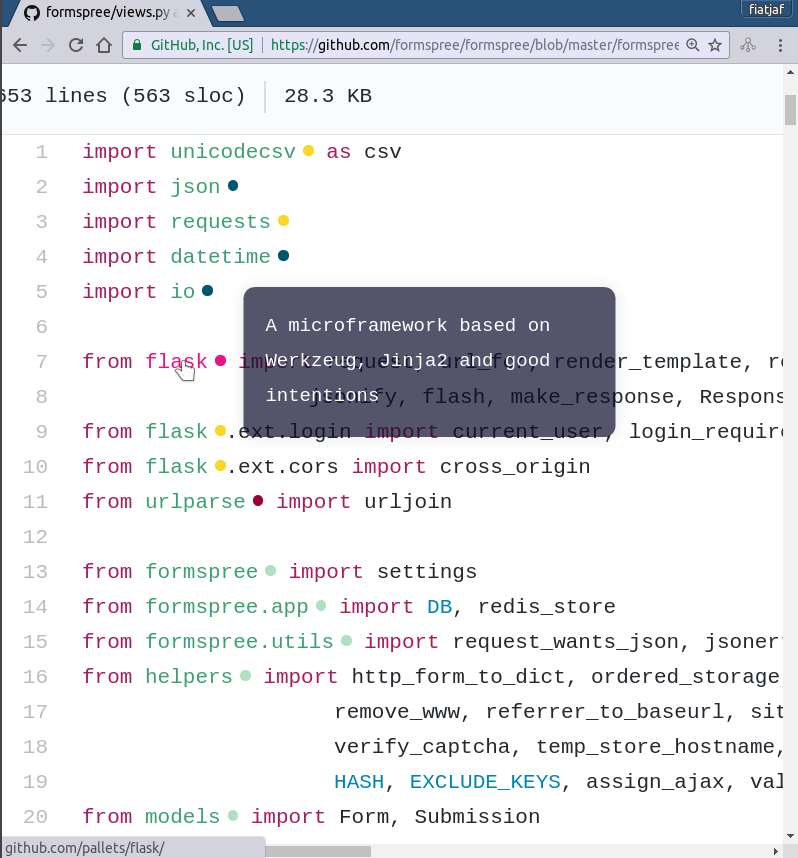Click the fiatjaf profile button

pos(766,9)
